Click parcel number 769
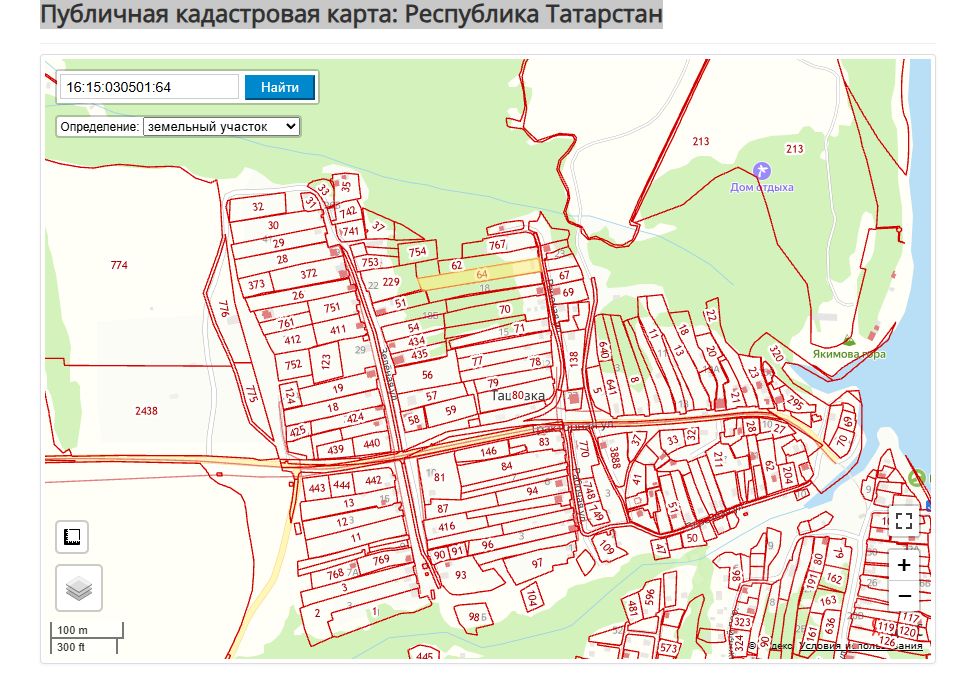961x676 pixels. (381, 560)
